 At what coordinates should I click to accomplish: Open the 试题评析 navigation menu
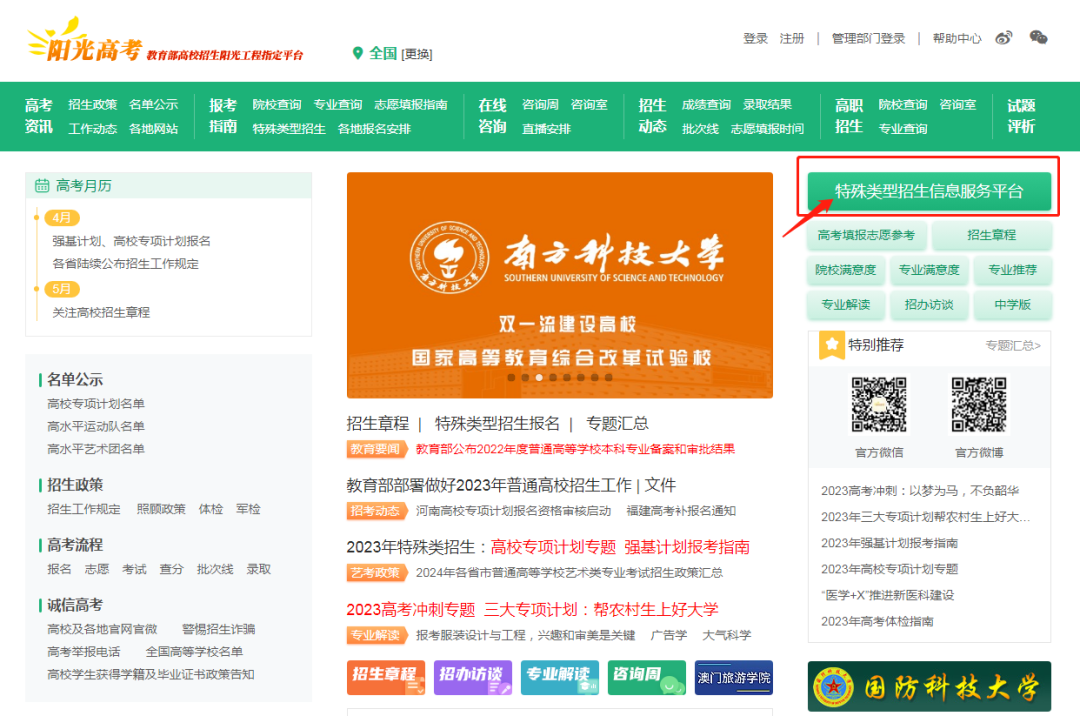coord(1021,116)
